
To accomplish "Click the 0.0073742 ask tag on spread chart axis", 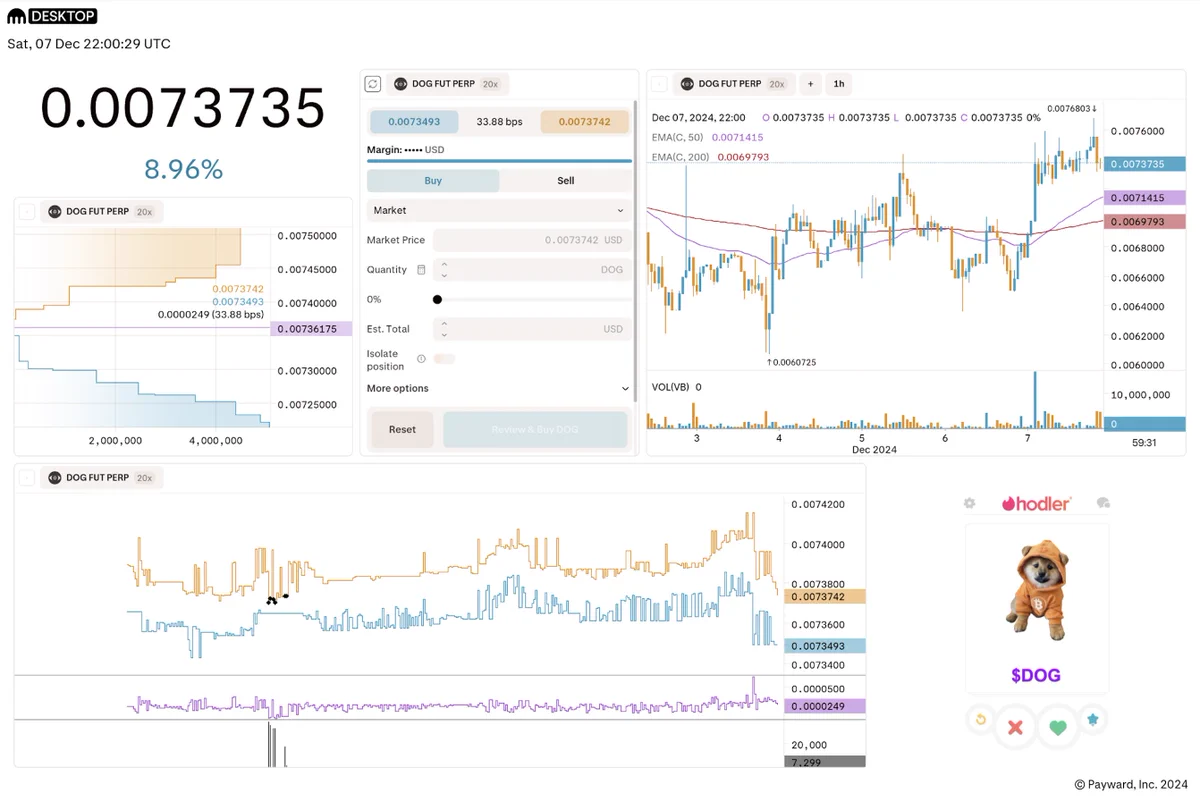I will click(x=825, y=596).
